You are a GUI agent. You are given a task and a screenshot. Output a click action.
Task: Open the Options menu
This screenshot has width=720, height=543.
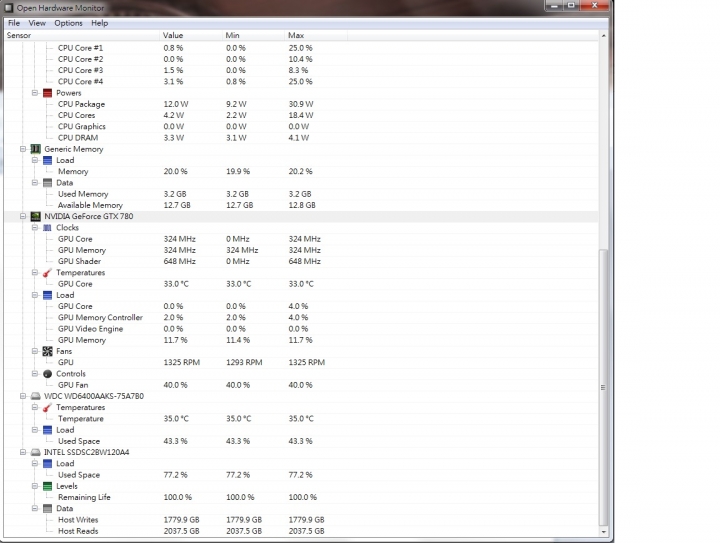68,23
